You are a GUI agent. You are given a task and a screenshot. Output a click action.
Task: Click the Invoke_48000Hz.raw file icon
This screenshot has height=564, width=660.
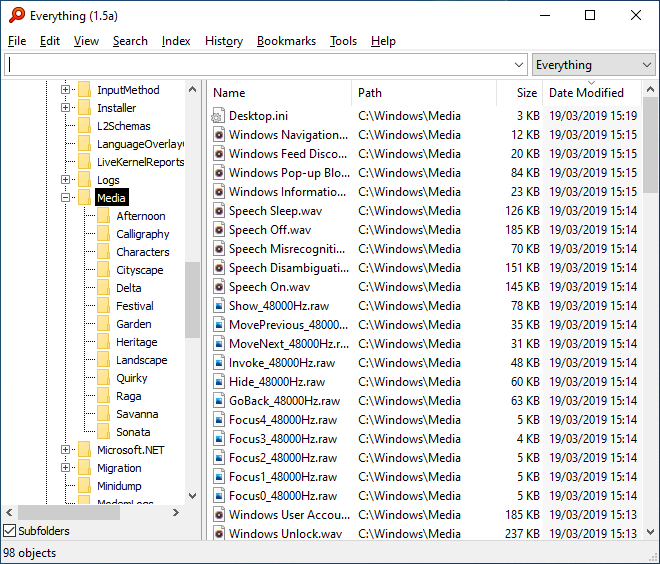click(x=218, y=363)
